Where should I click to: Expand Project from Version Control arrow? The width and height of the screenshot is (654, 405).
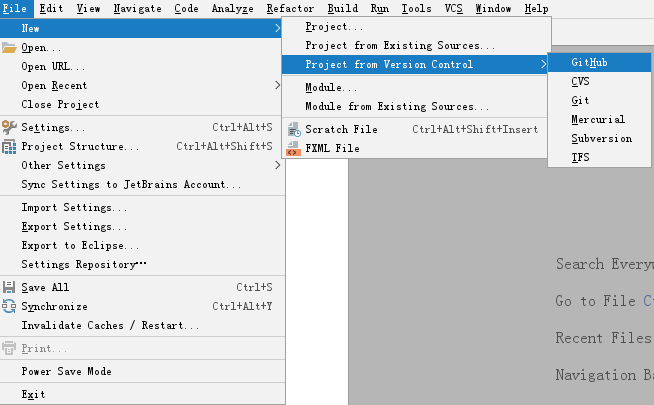click(543, 65)
